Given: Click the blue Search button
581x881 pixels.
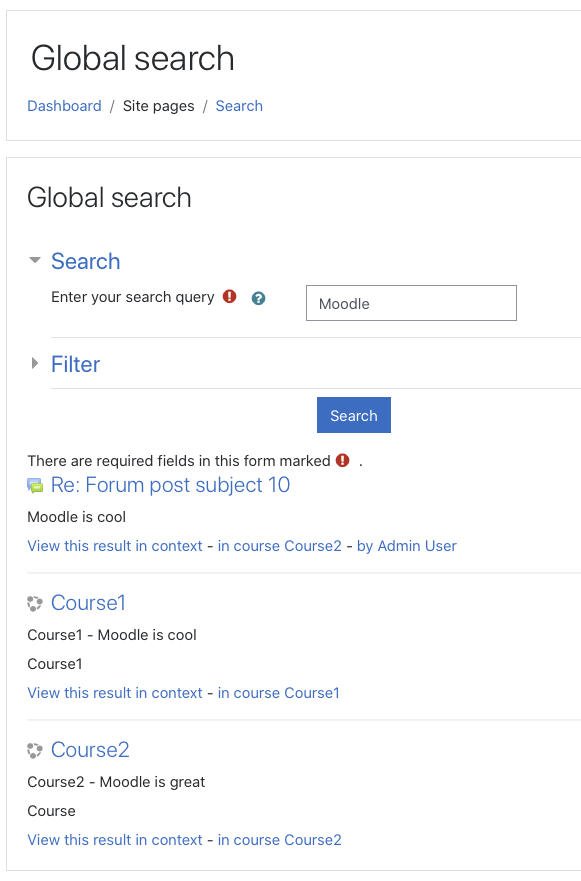Looking at the screenshot, I should coord(353,415).
